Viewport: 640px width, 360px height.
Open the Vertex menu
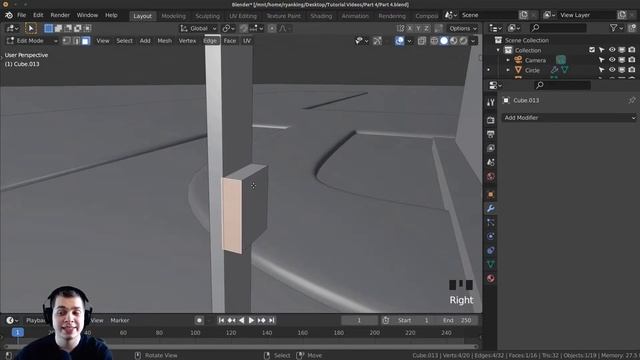pos(187,41)
